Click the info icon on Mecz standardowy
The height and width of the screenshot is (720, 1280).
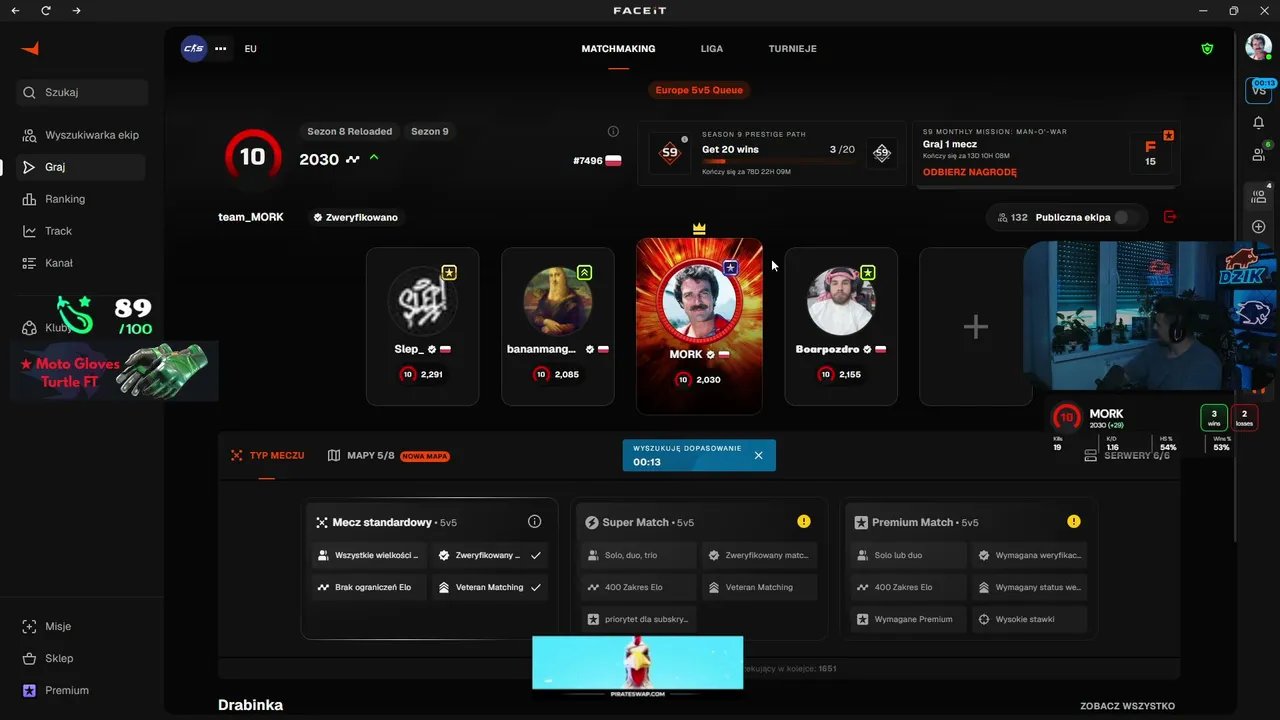click(534, 522)
